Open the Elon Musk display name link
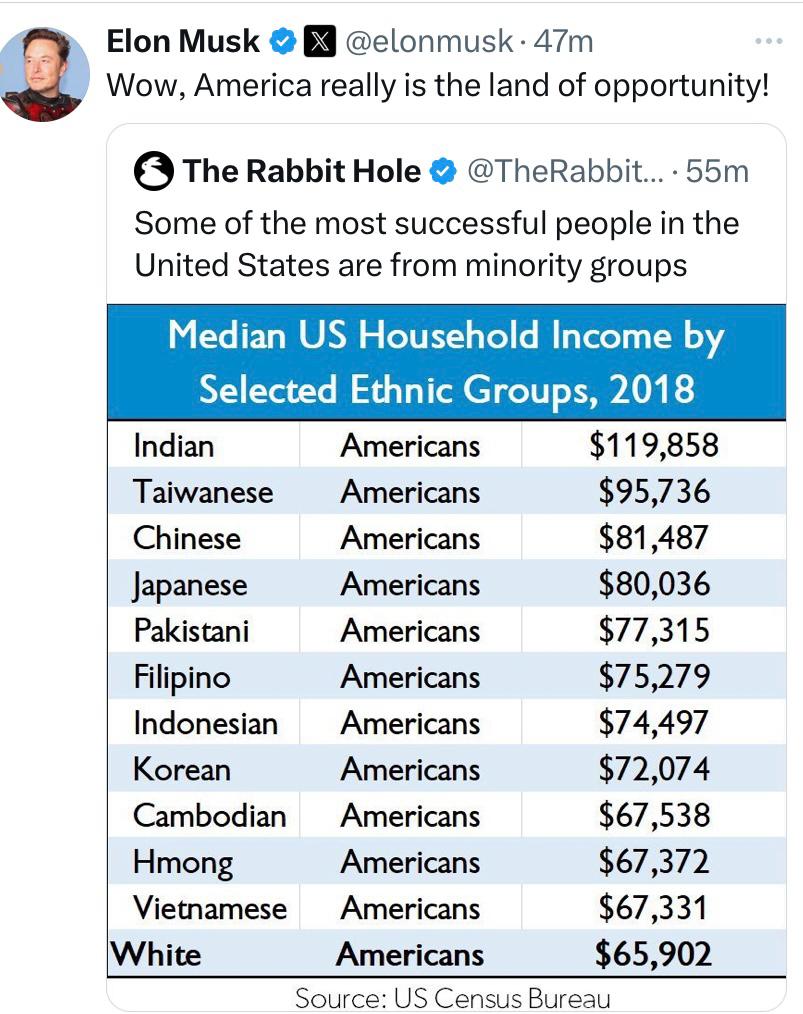Screen dimensions: 803x1014 (x=183, y=41)
